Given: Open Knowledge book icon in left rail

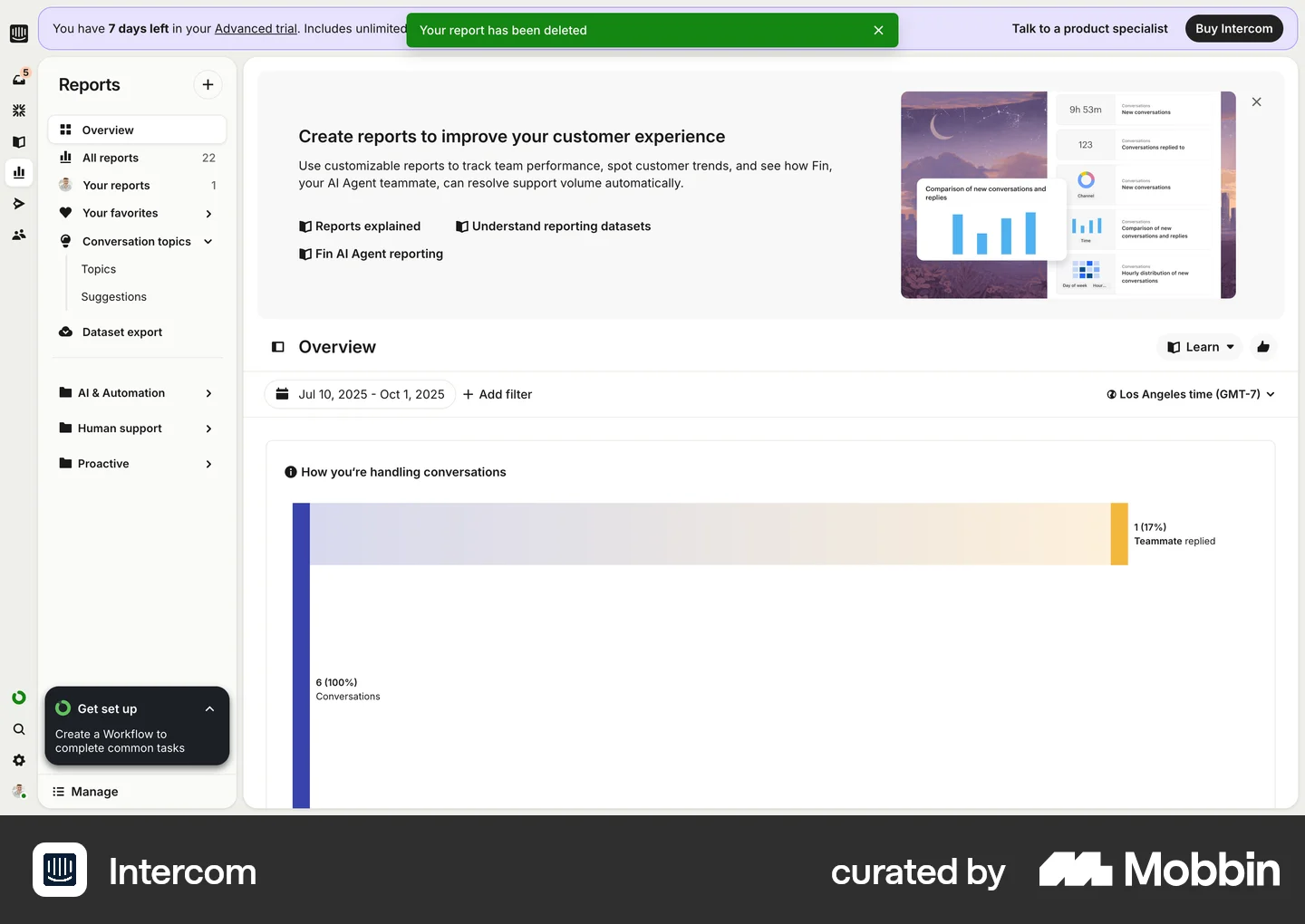Looking at the screenshot, I should [x=19, y=141].
